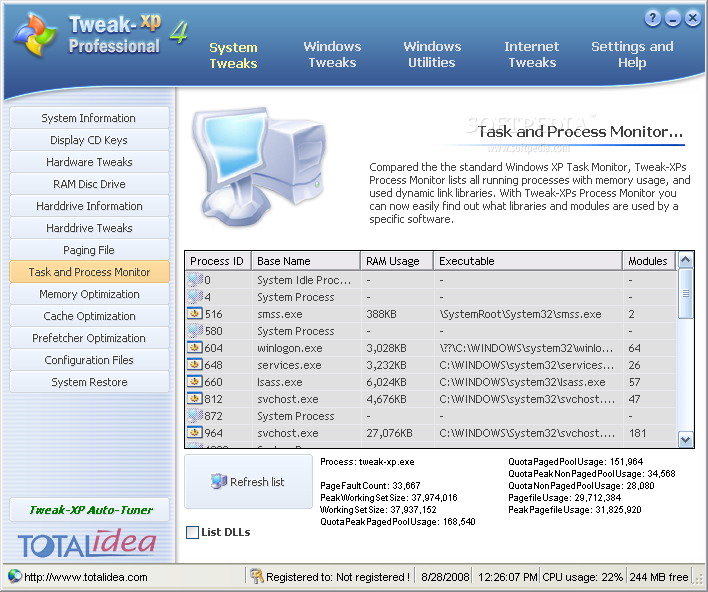The height and width of the screenshot is (592, 708).
Task: Click the process icon for PID 964
Action: click(195, 433)
